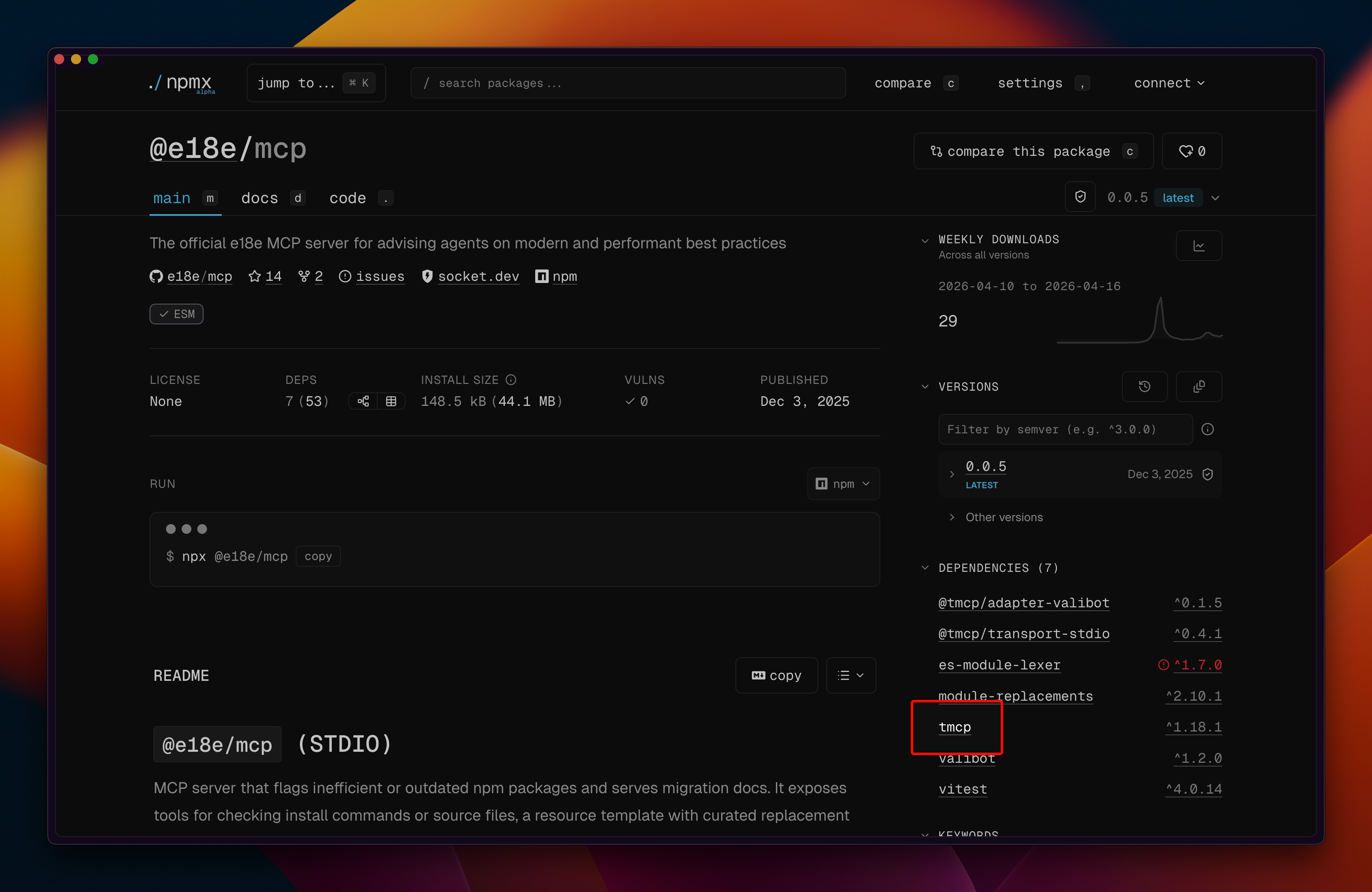
Task: Open the dependency graph icon
Action: pos(363,401)
